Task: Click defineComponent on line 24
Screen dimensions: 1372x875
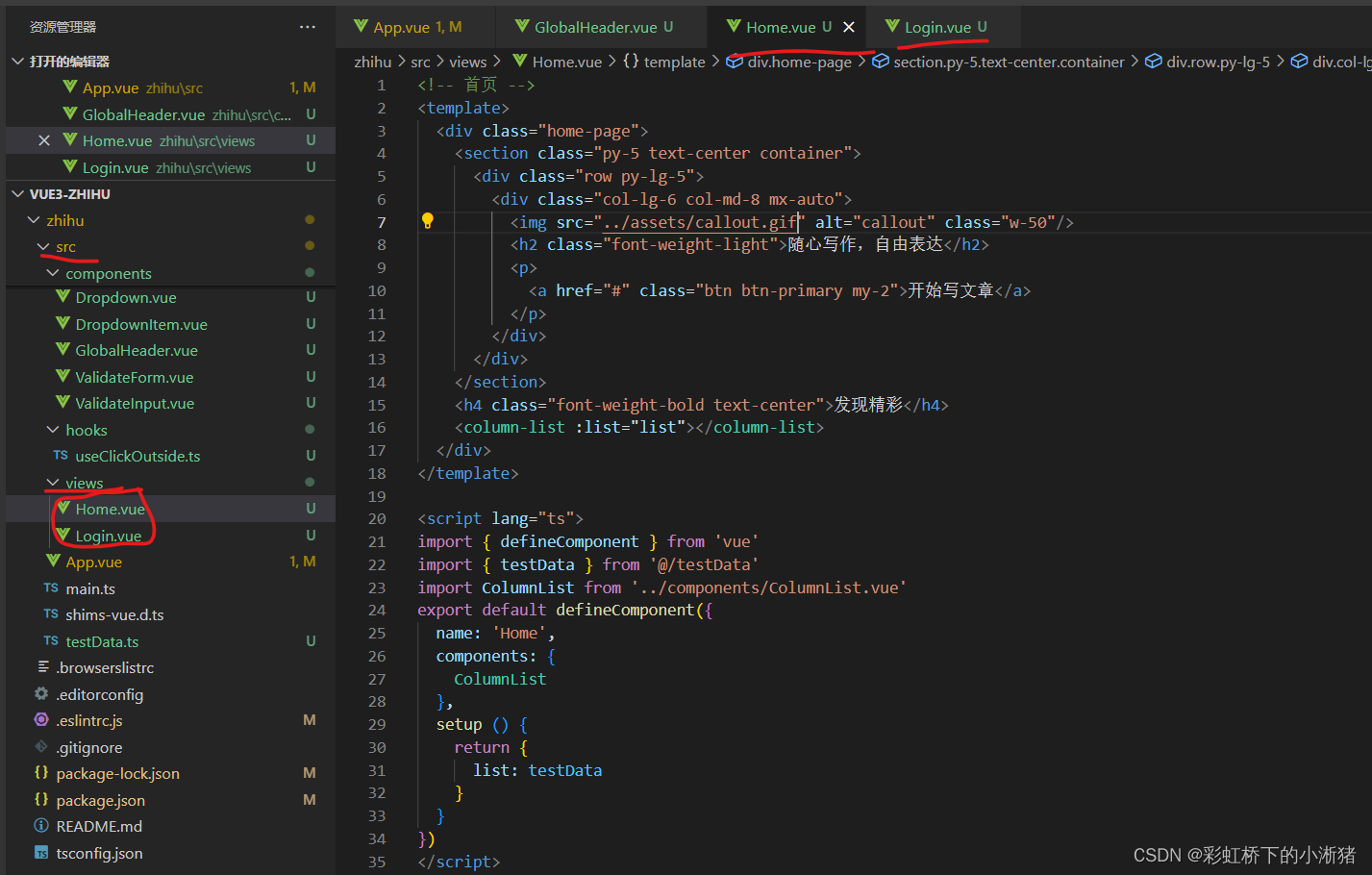Action: tap(625, 610)
